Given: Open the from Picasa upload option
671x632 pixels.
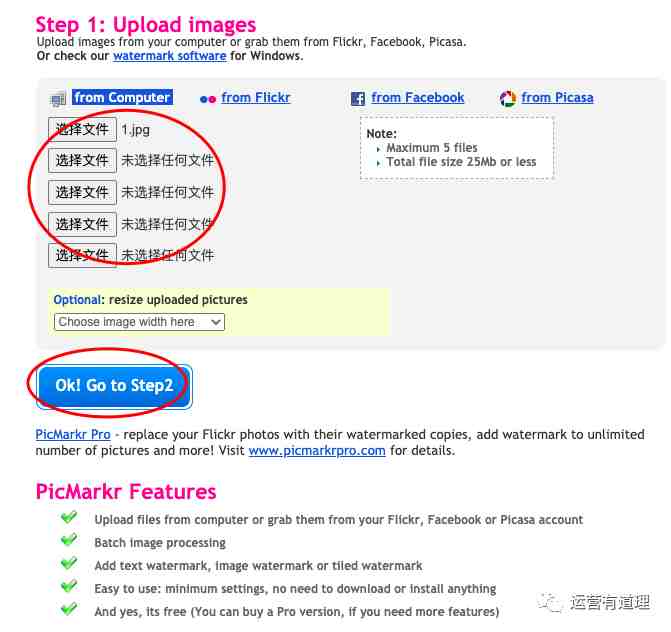Looking at the screenshot, I should click(x=557, y=98).
